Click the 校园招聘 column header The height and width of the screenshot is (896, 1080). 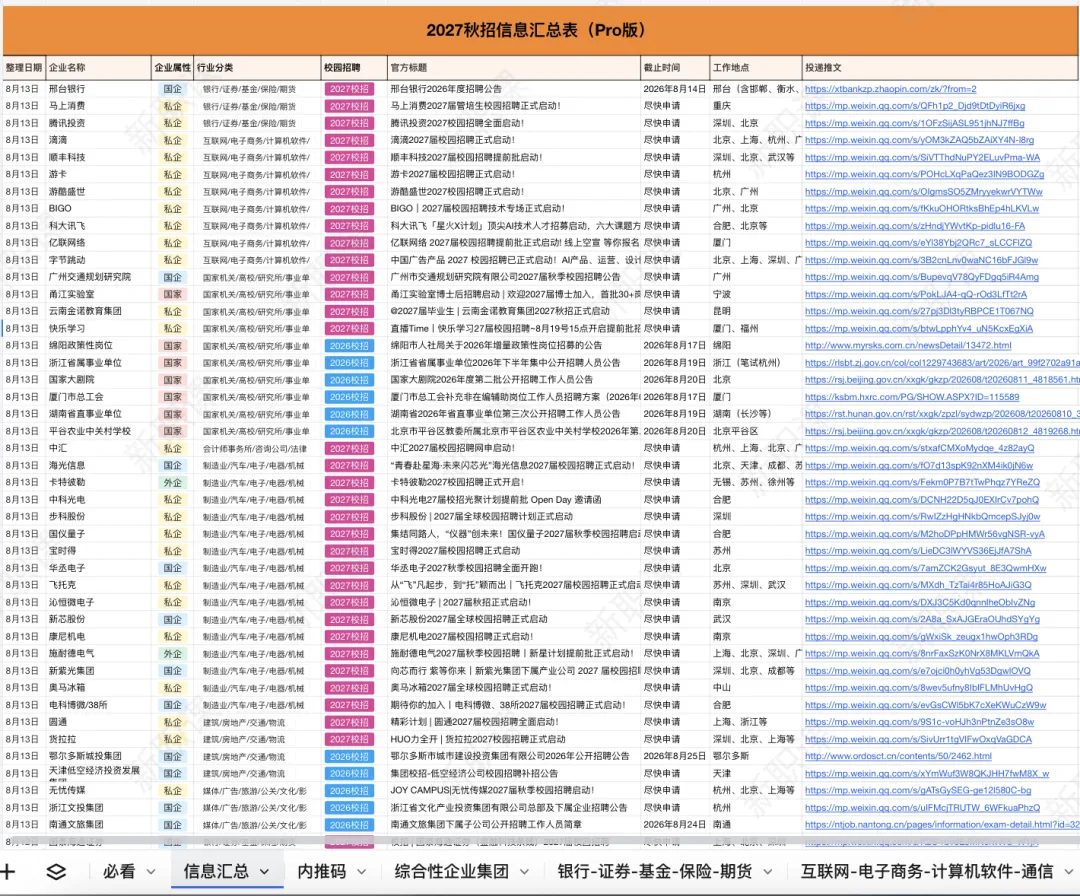[354, 67]
